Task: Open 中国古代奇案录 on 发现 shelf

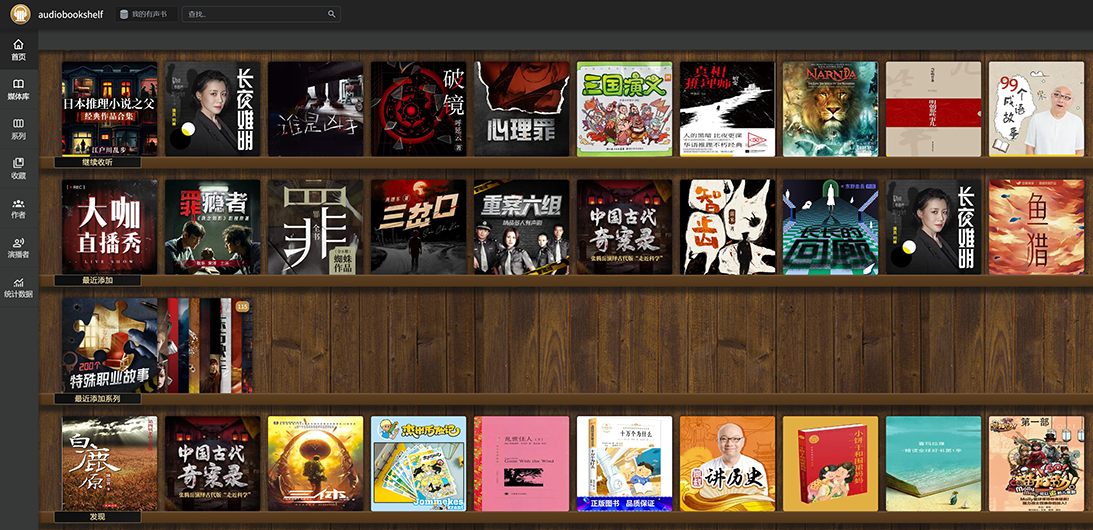Action: [x=213, y=464]
